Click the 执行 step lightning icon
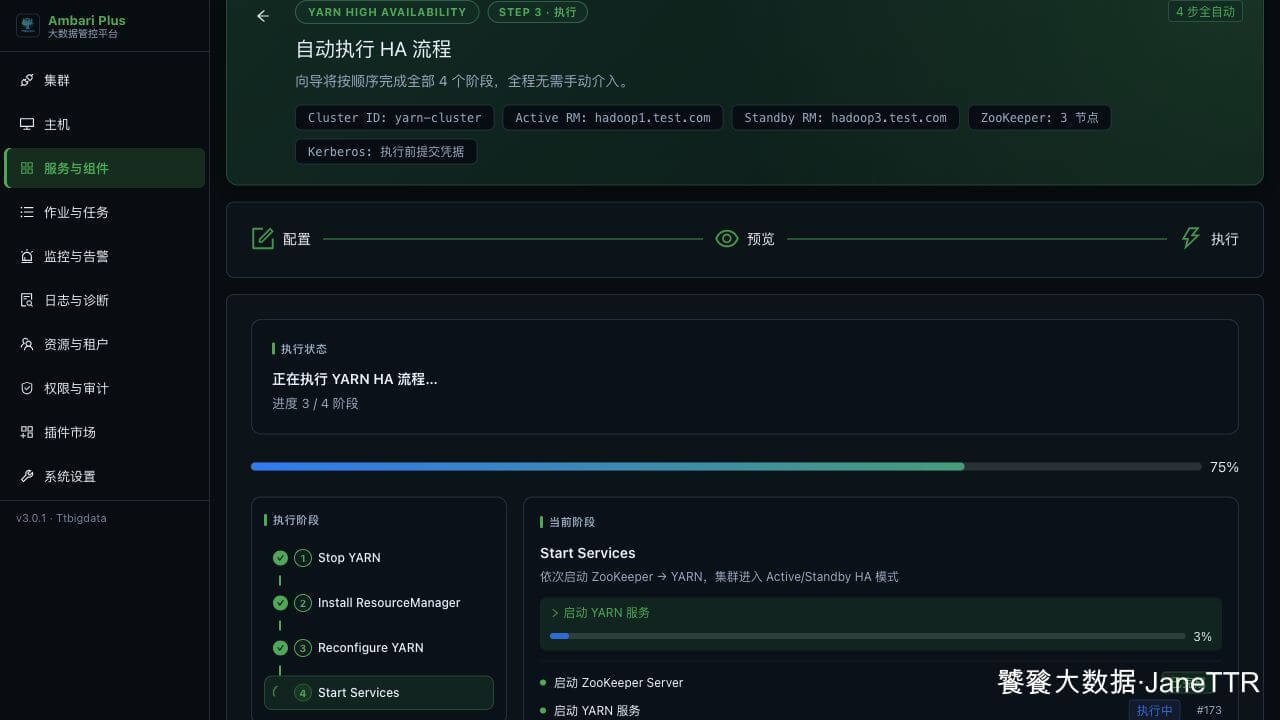Viewport: 1280px width, 720px height. click(x=1191, y=238)
